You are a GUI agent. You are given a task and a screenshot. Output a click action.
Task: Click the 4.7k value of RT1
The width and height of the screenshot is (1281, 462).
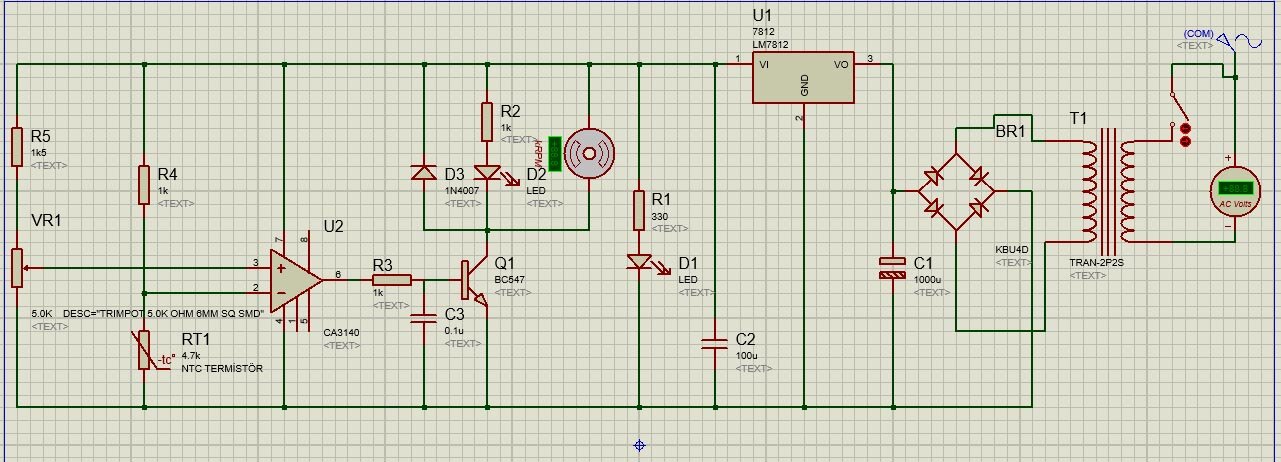[x=192, y=355]
